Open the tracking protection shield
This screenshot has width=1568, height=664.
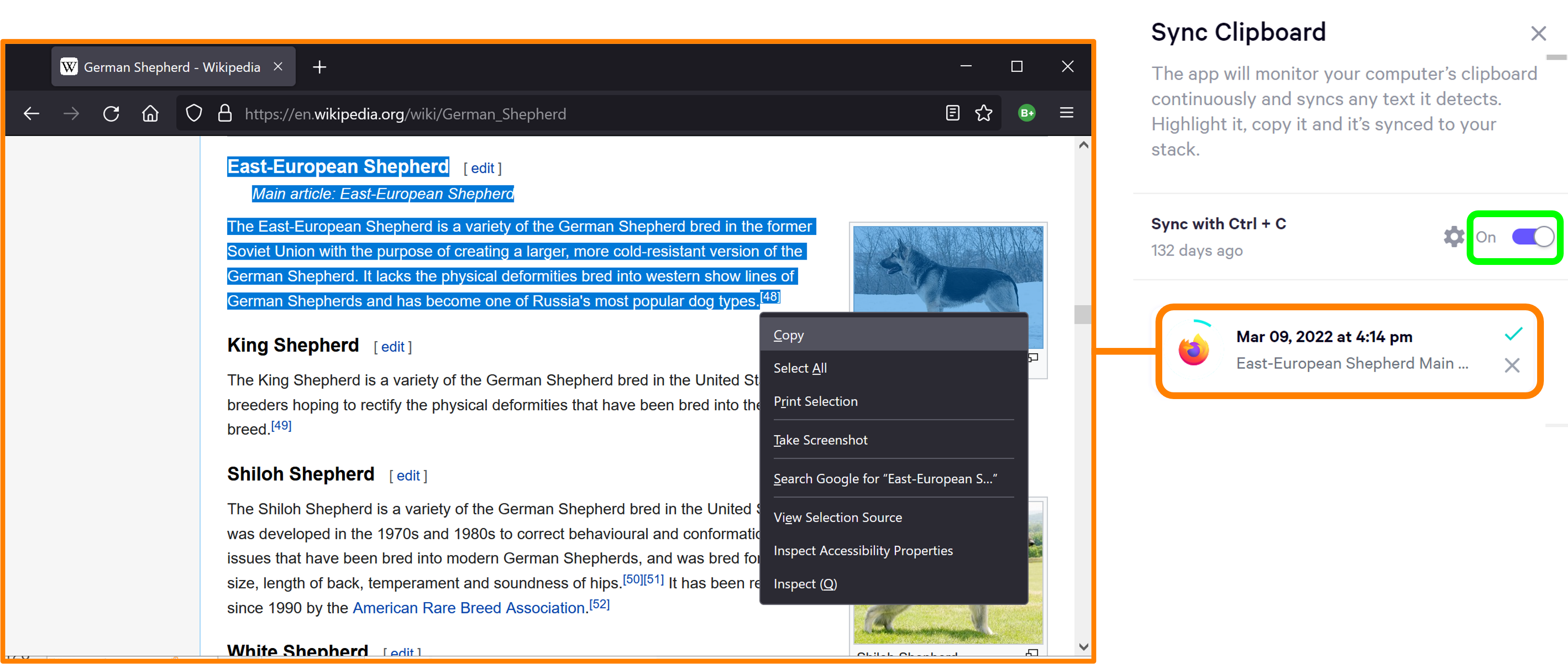point(193,113)
